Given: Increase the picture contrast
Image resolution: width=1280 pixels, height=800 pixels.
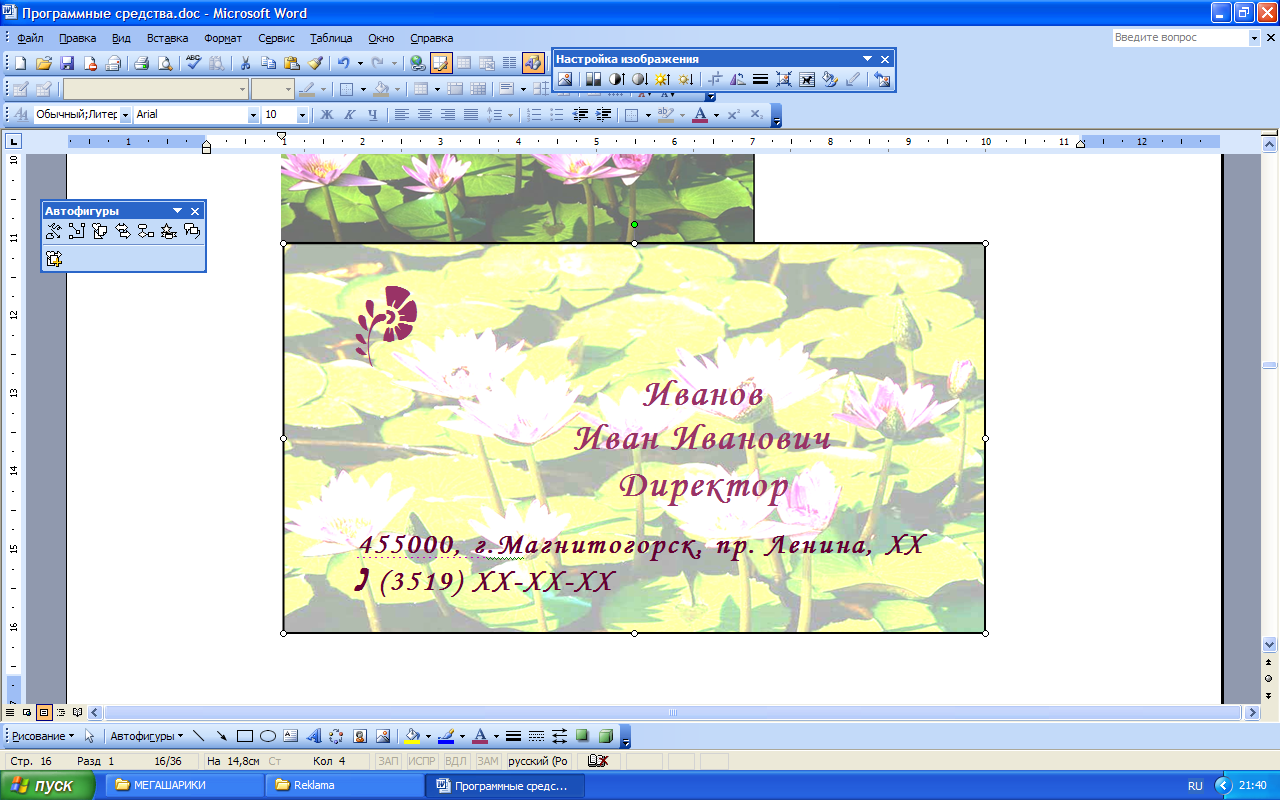Looking at the screenshot, I should click(x=616, y=79).
